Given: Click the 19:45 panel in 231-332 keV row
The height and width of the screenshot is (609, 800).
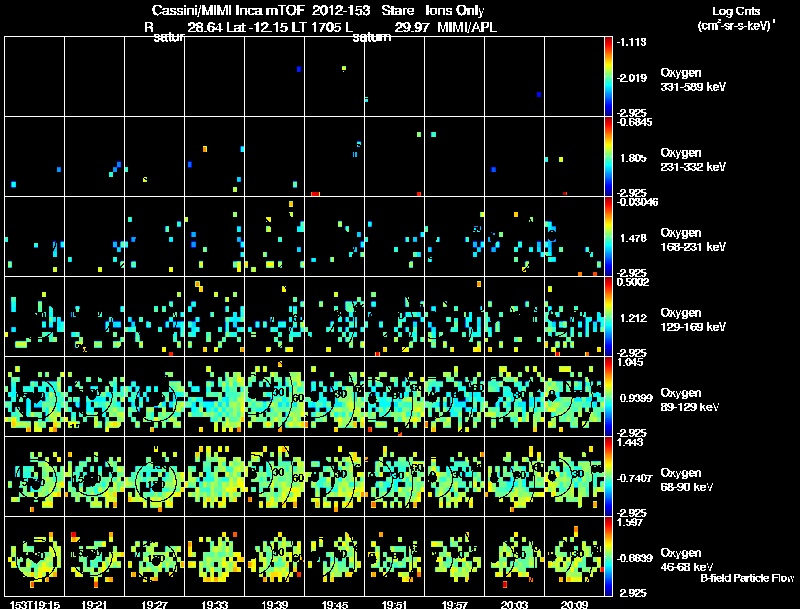Looking at the screenshot, I should click(335, 157).
